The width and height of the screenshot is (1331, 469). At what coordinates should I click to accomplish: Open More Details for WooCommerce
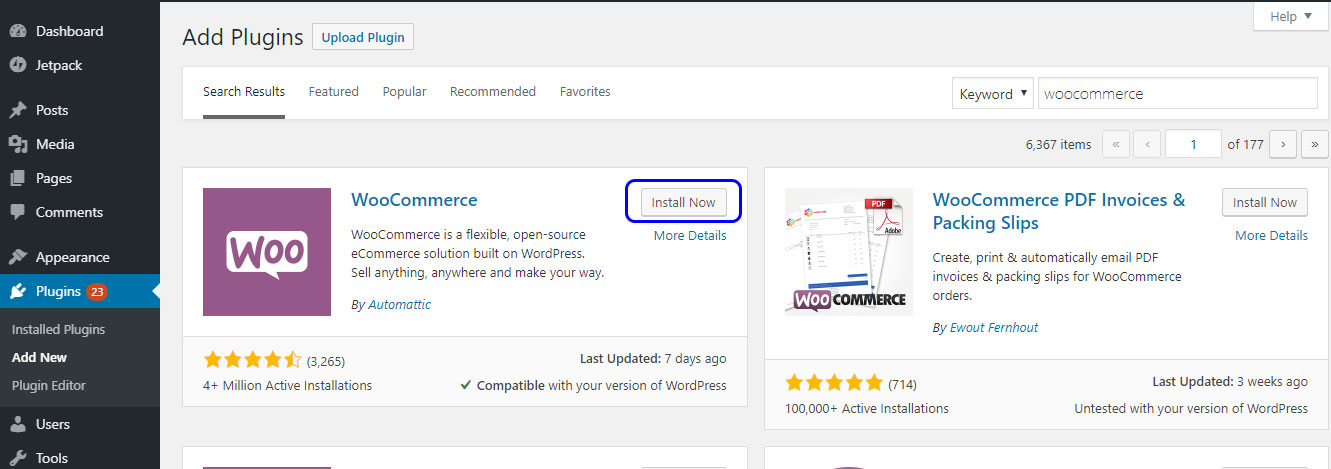coord(690,235)
